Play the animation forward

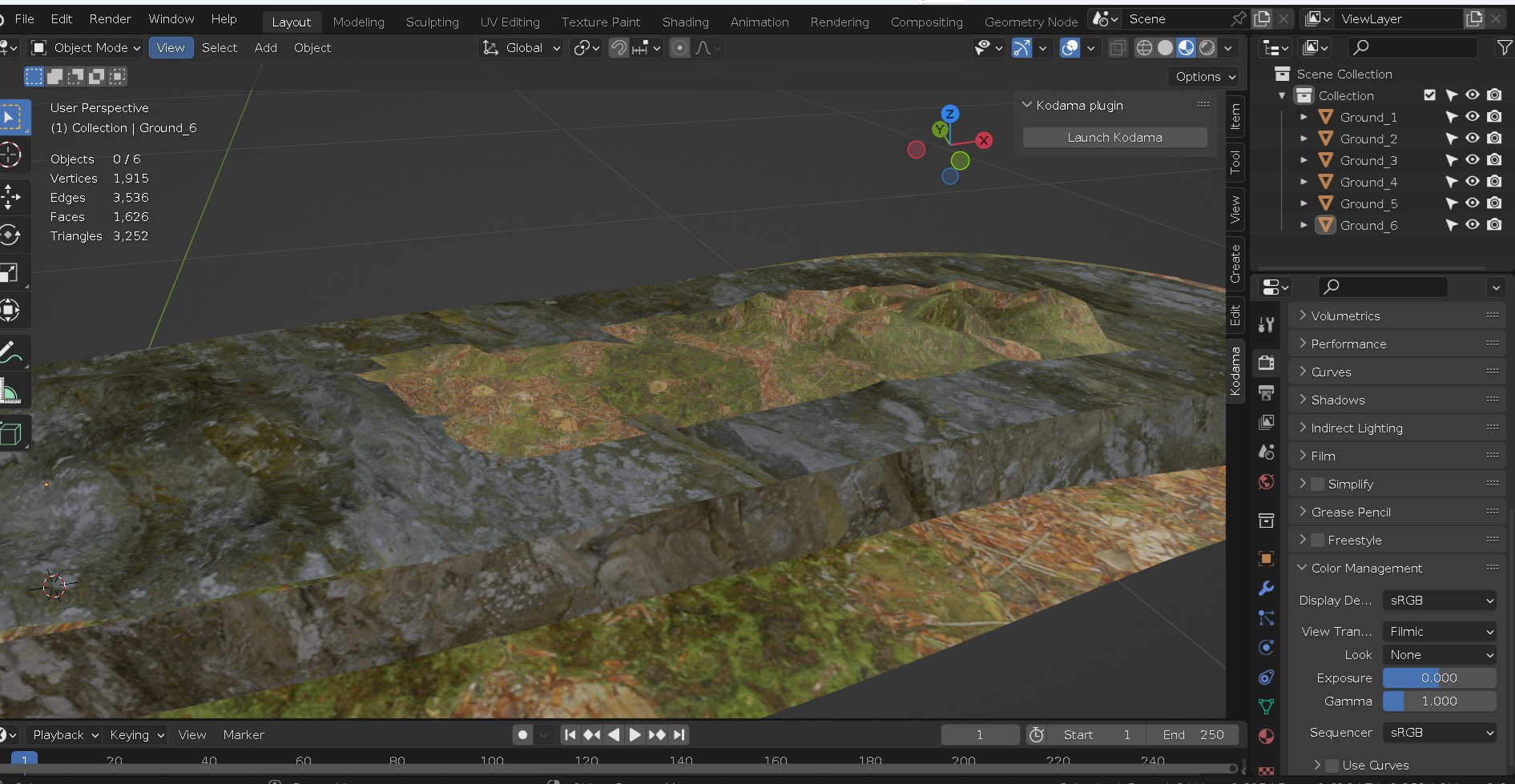coord(635,734)
